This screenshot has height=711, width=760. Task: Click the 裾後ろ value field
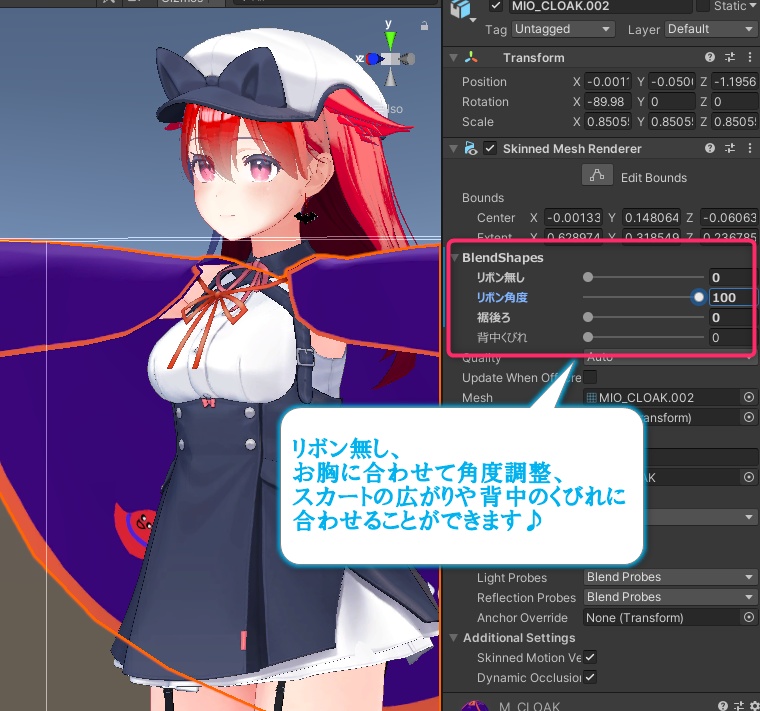click(731, 317)
